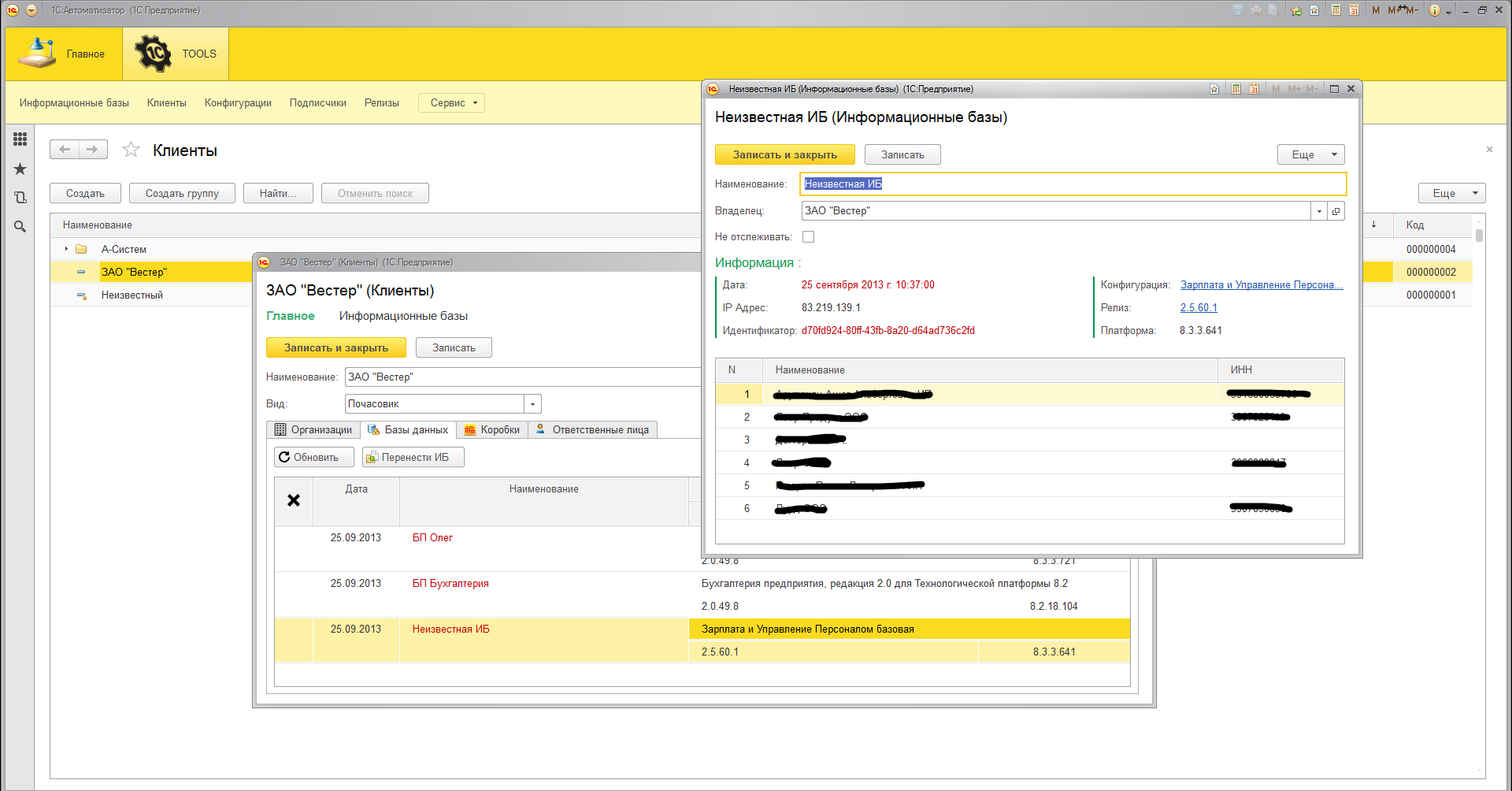Open Информационные базы link in ЗАО Вестер form
1512x791 pixels.
click(x=403, y=316)
